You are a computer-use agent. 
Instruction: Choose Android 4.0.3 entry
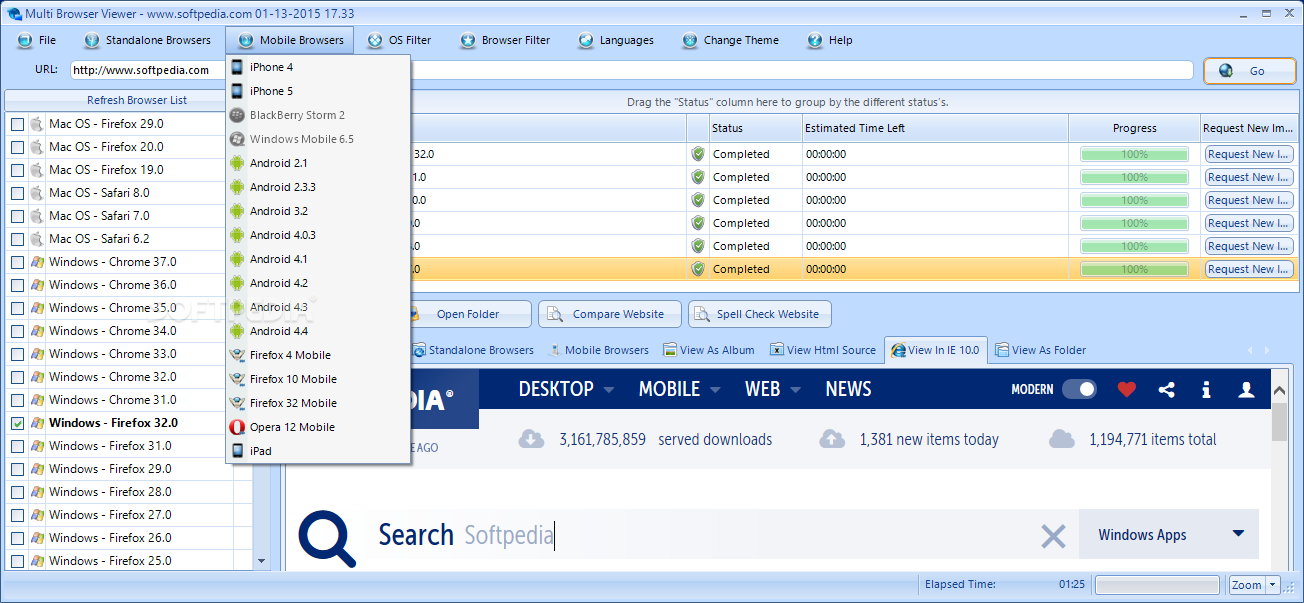pyautogui.click(x=318, y=235)
